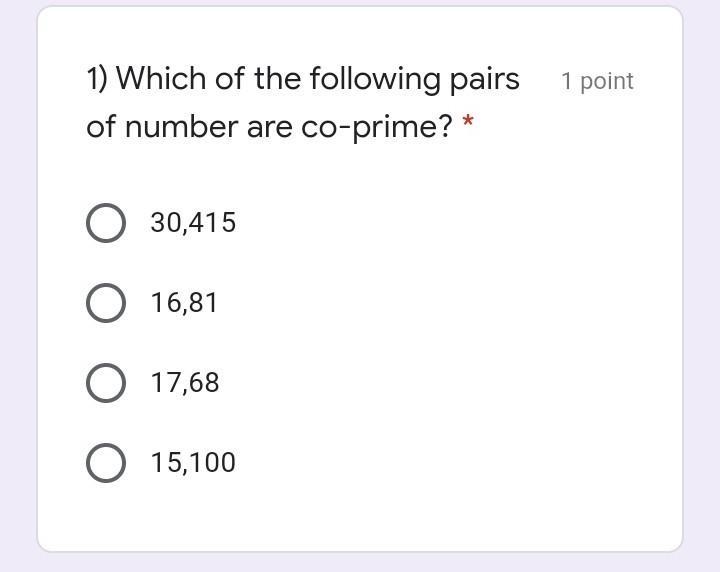Select the 15,100 radio button
Screen dimensions: 720x572
point(106,463)
